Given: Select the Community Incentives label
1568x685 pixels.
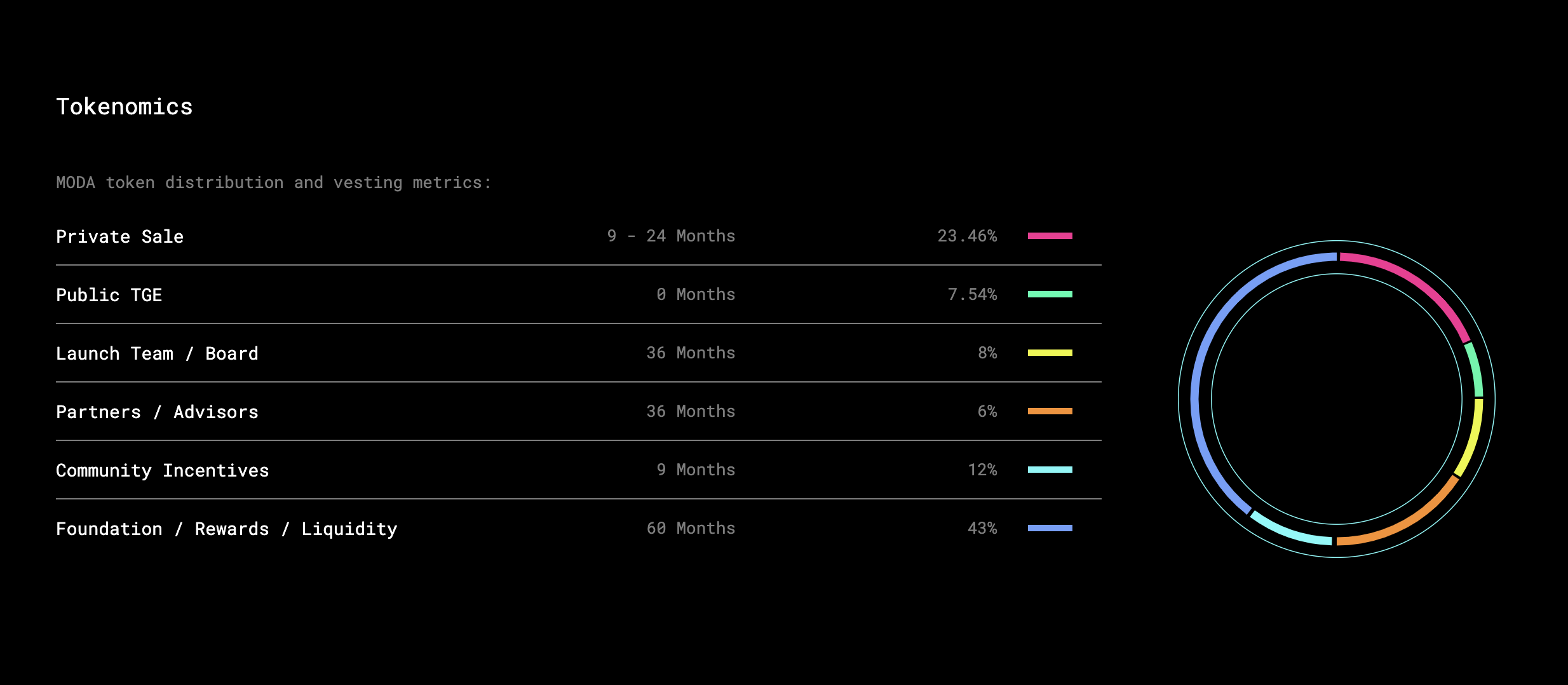Looking at the screenshot, I should 162,470.
